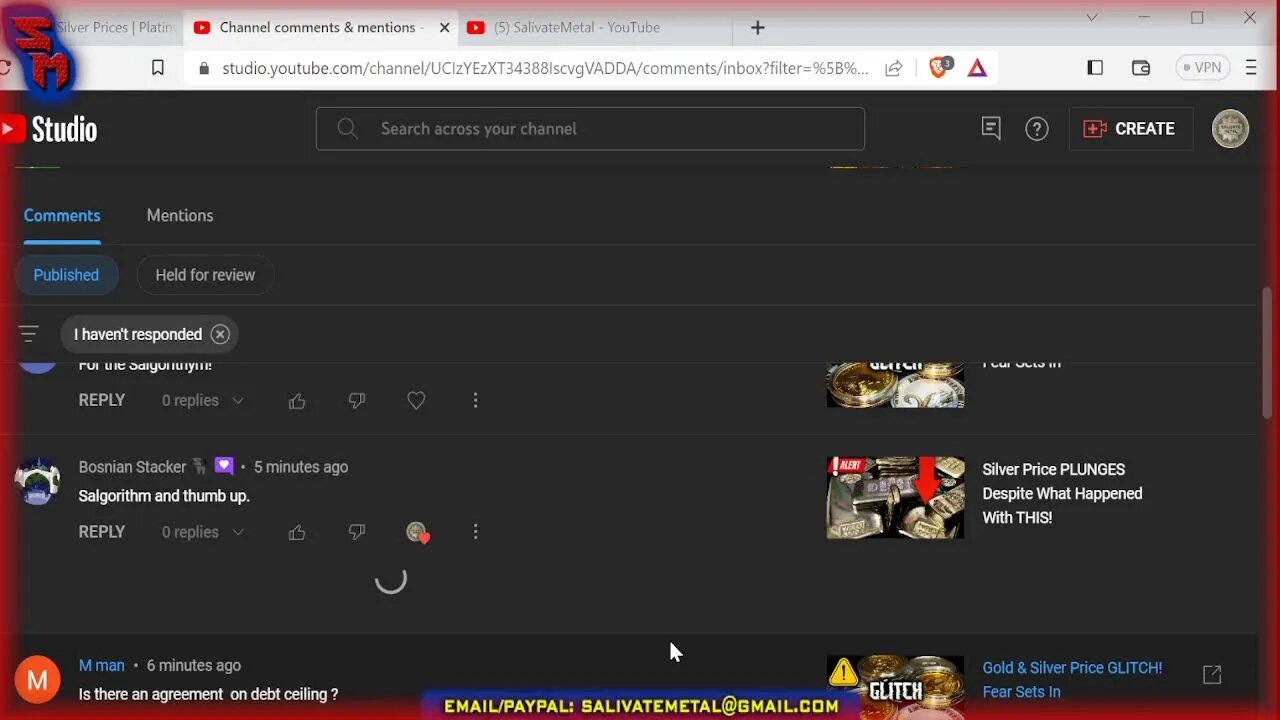The height and width of the screenshot is (720, 1280).
Task: Open the send feedback icon in header
Action: click(991, 128)
